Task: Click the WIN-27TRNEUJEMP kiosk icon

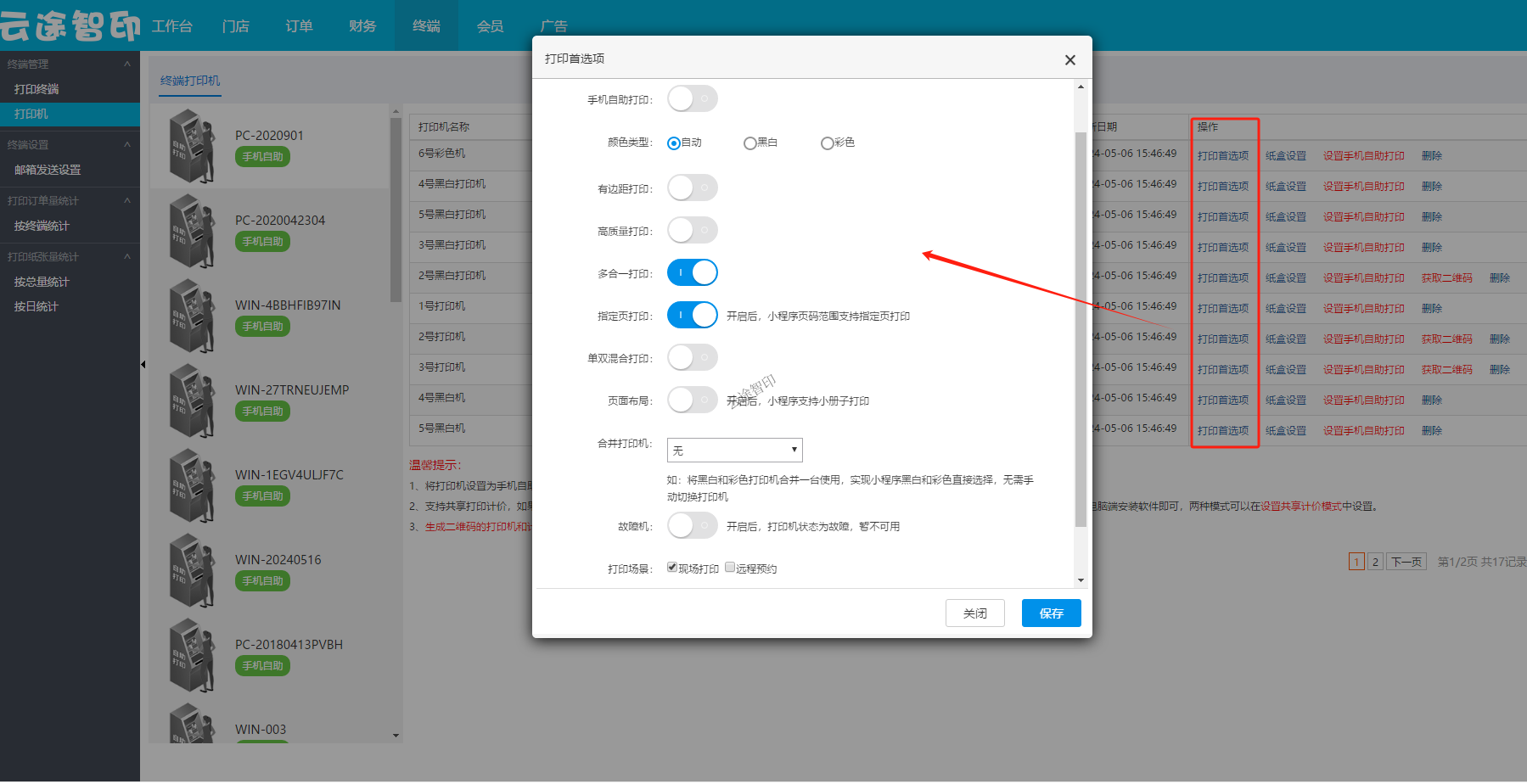Action: pyautogui.click(x=192, y=401)
